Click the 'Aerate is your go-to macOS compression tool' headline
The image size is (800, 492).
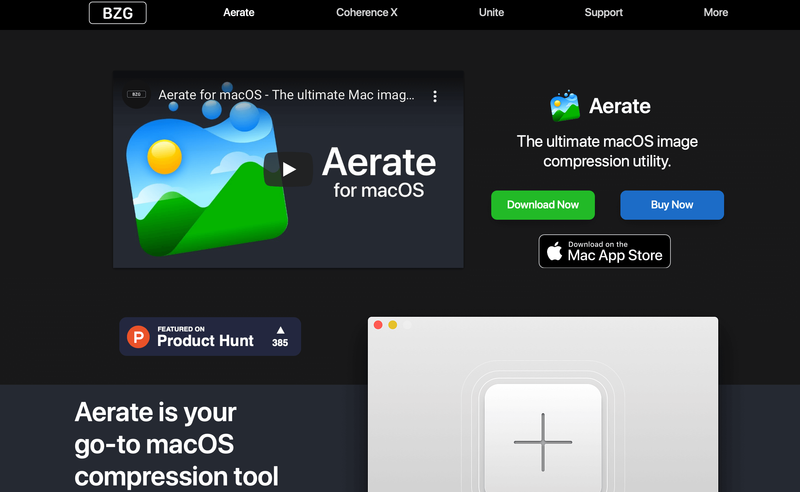(x=177, y=444)
